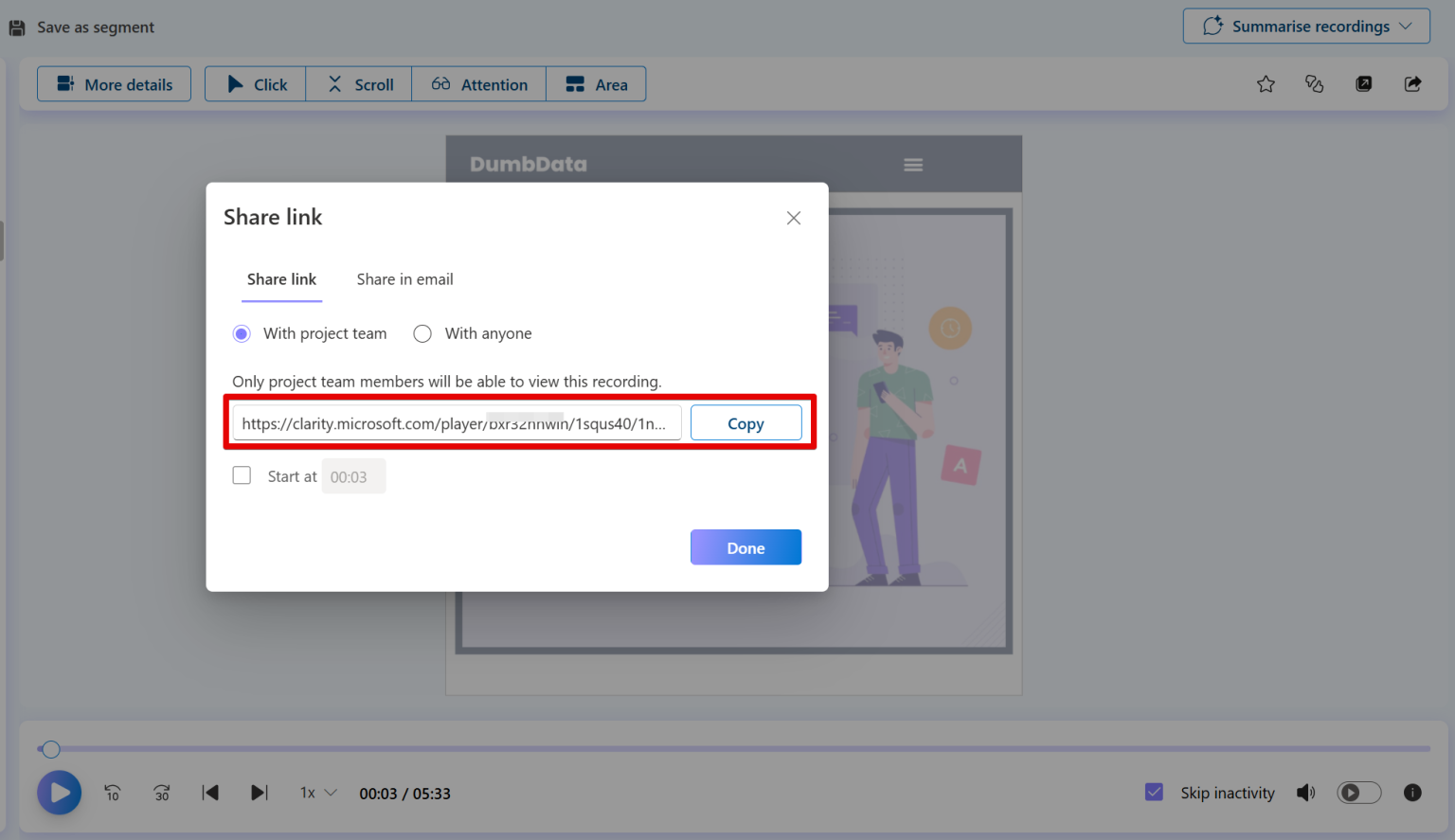Open the Attention map view

478,83
